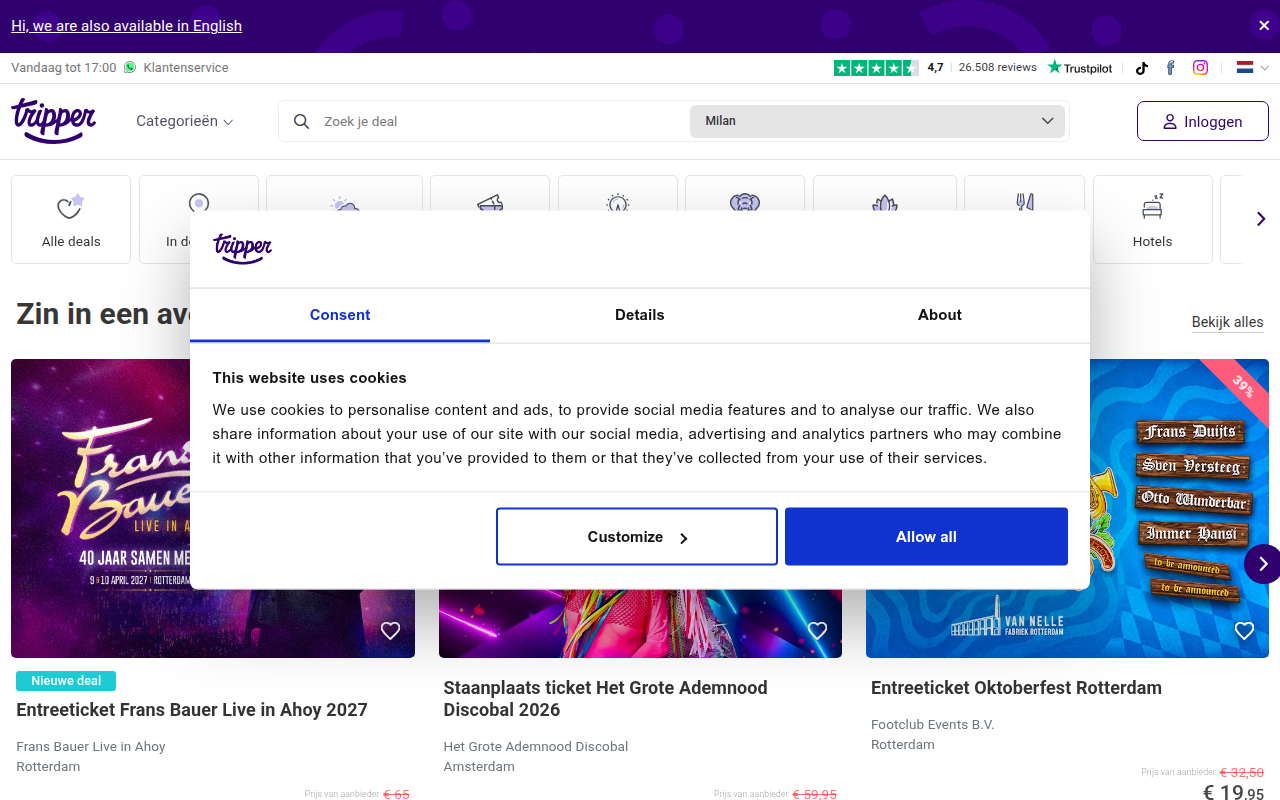Select the Alle deals category tile
This screenshot has width=1280, height=800.
(71, 220)
